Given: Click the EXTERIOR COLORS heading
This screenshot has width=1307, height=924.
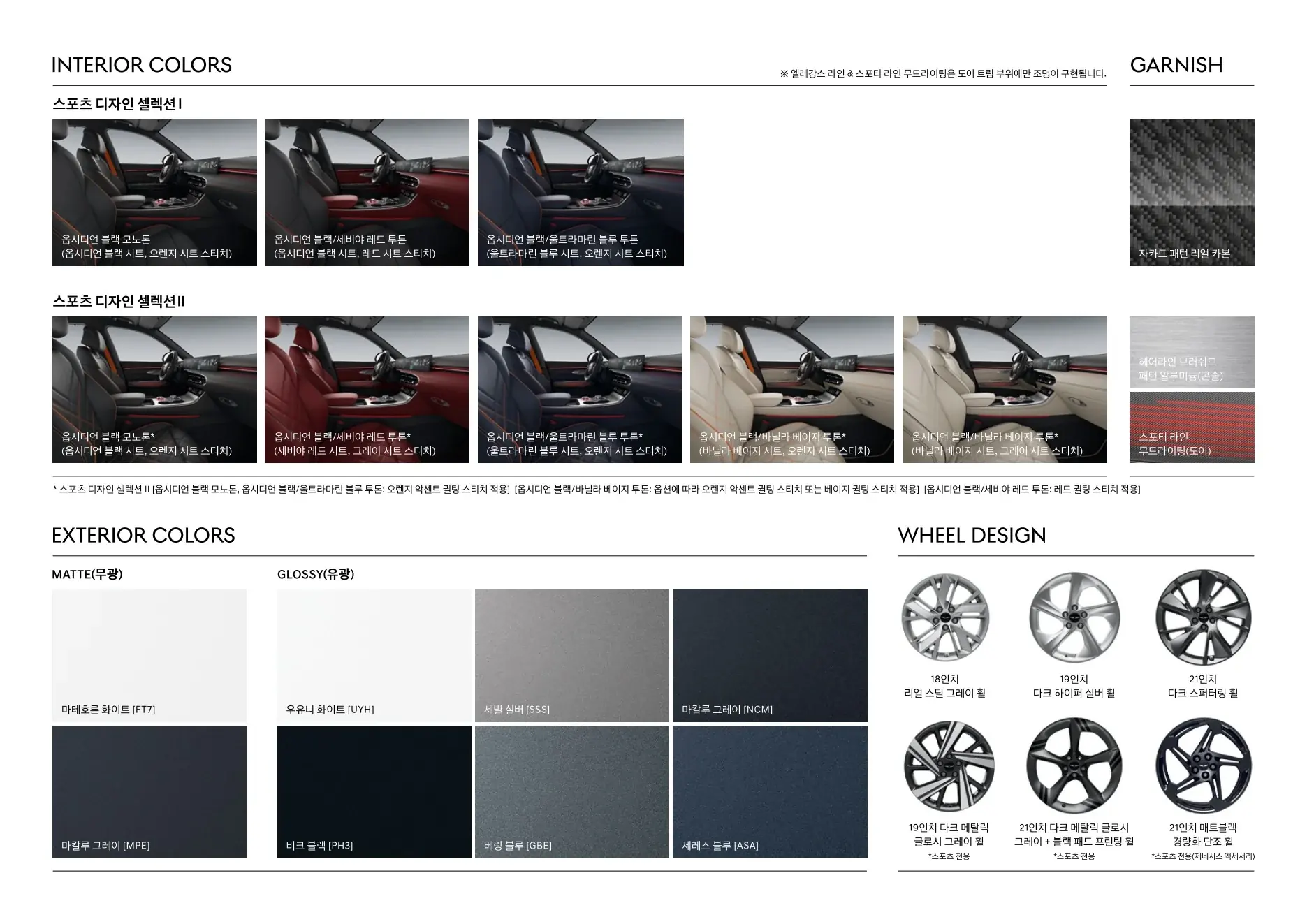Looking at the screenshot, I should pyautogui.click(x=143, y=536).
